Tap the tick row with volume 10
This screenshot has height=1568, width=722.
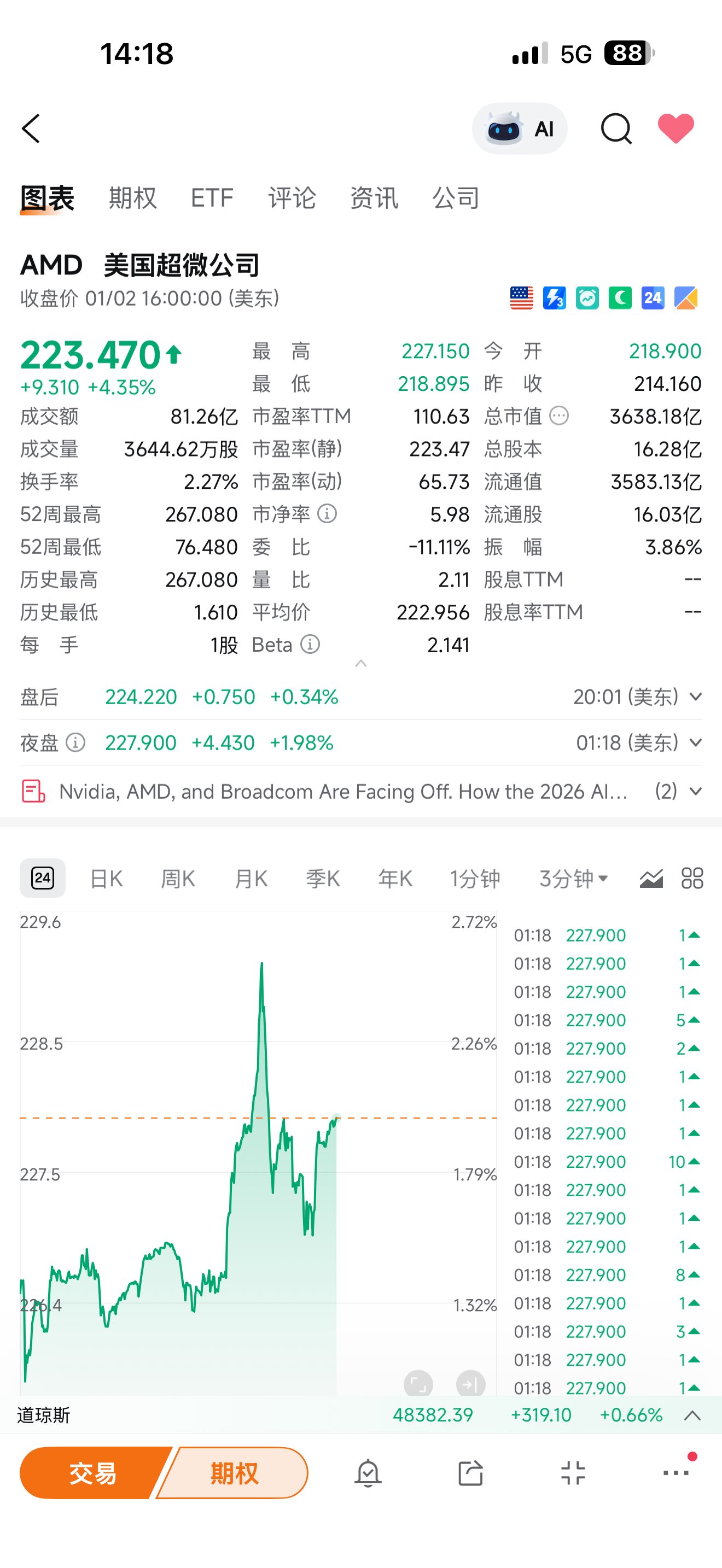tap(607, 1162)
